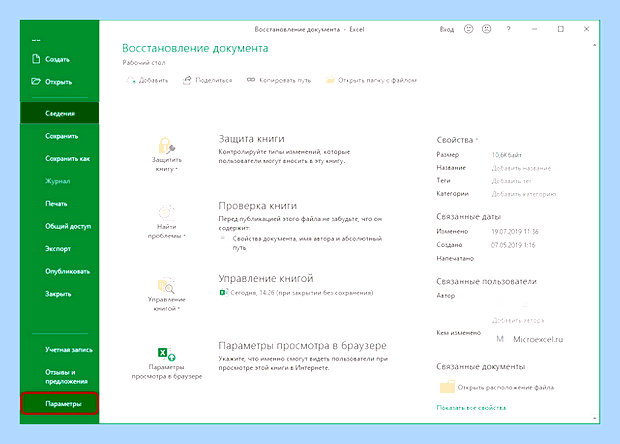Open the Сведения tab
Screen dimensions: 620x444
tap(60, 113)
